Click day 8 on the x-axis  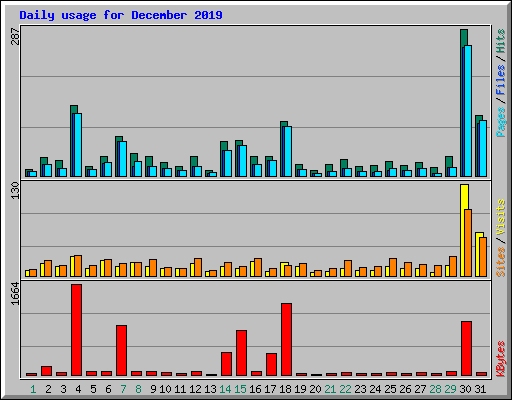[138, 389]
